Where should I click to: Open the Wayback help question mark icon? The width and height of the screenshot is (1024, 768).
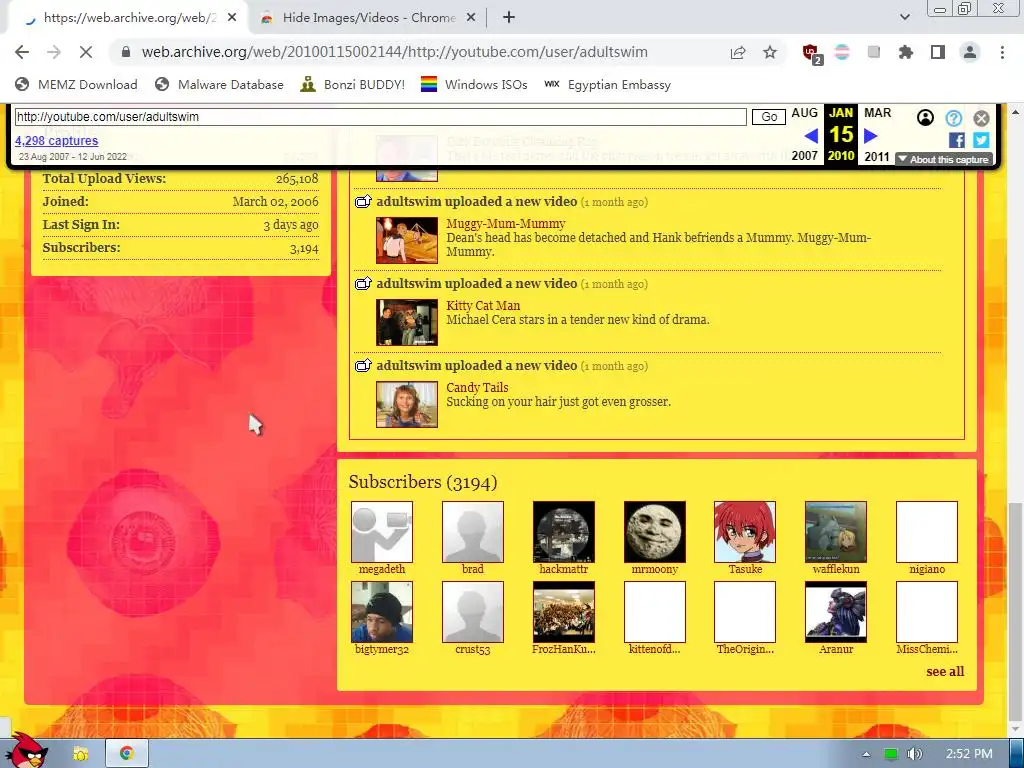(953, 118)
